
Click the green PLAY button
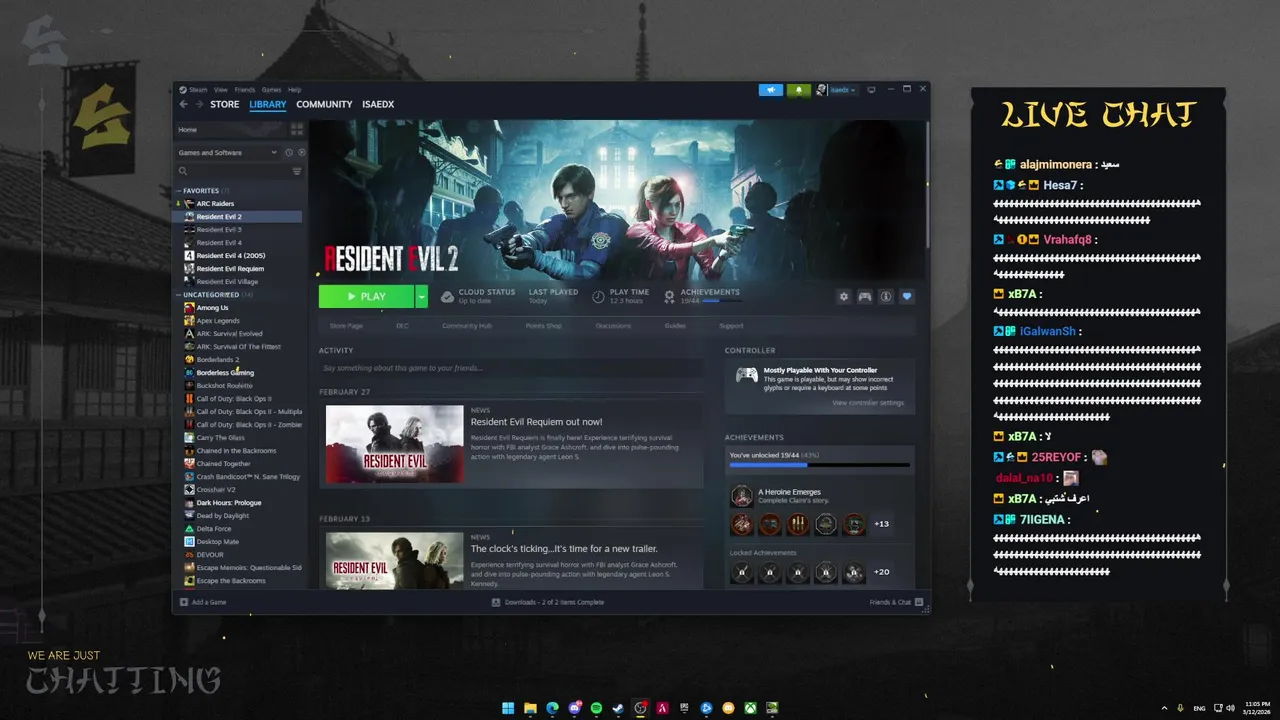coord(366,296)
